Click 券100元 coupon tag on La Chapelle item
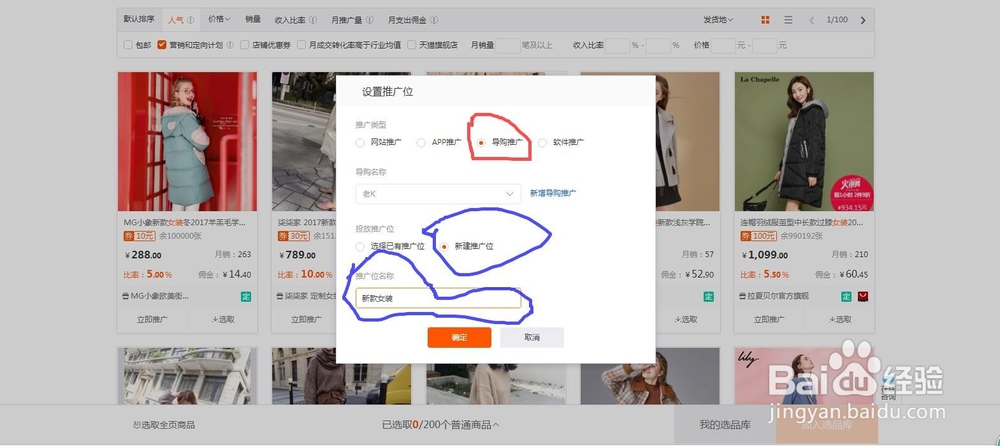 point(758,236)
